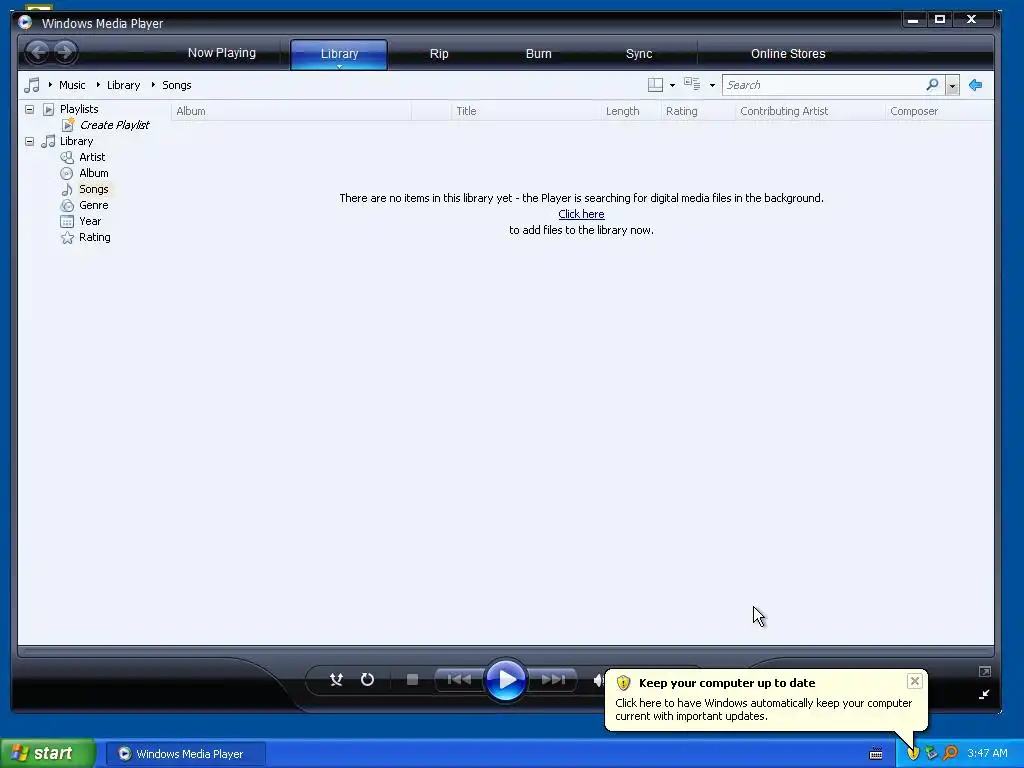
Task: Expand the Music breadcrumb arrow
Action: 50,85
